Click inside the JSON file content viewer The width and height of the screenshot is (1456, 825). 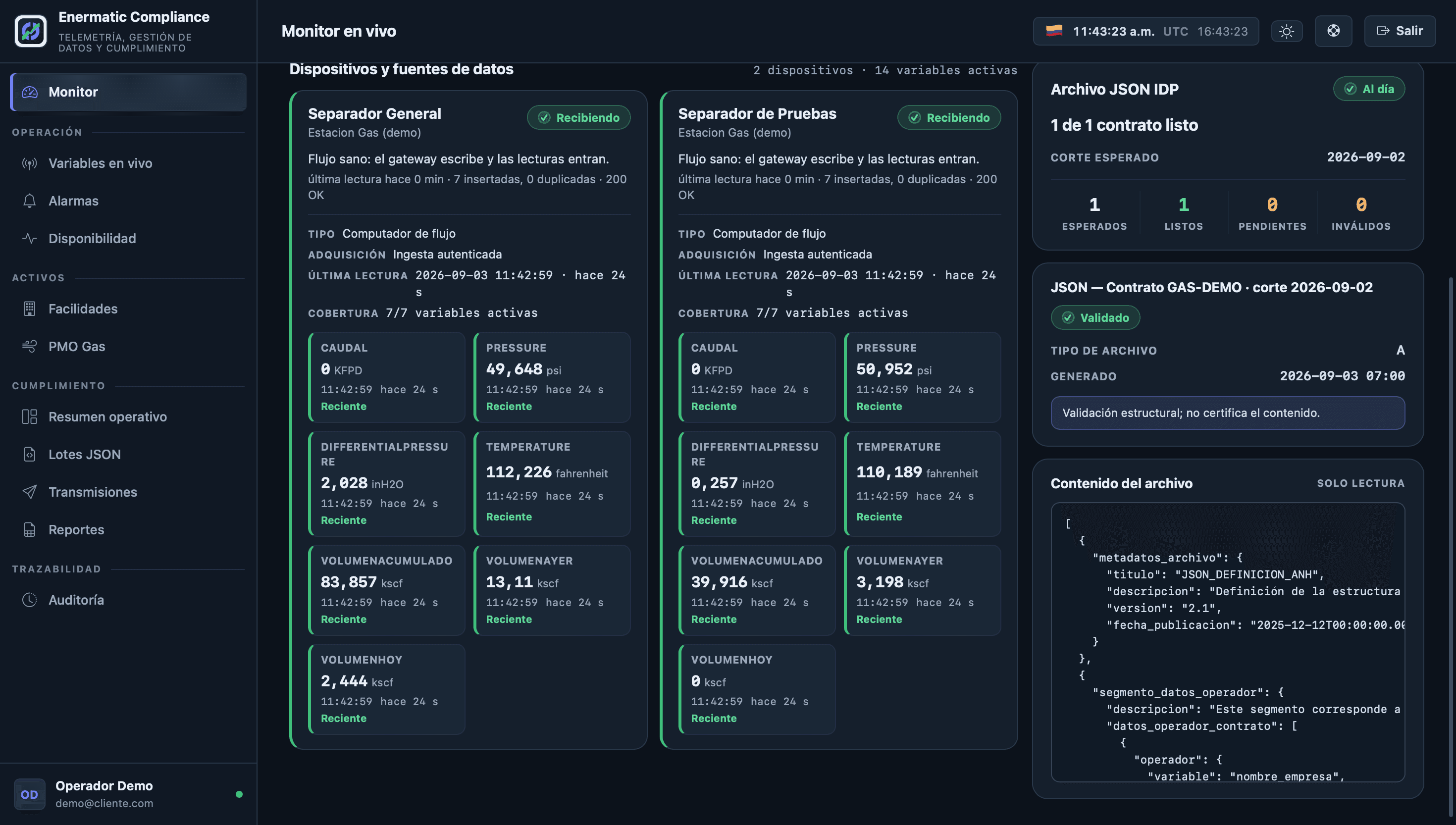[x=1228, y=642]
